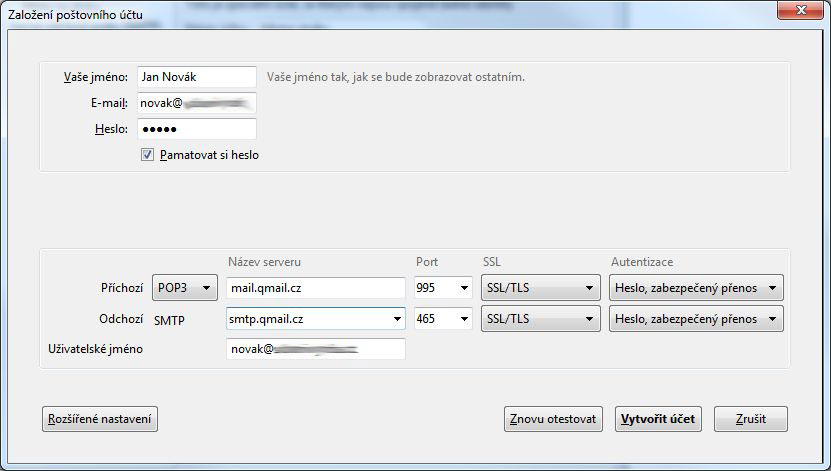Click the Vaše jméno field with Jan Novák
This screenshot has height=471, width=831.
(197, 77)
